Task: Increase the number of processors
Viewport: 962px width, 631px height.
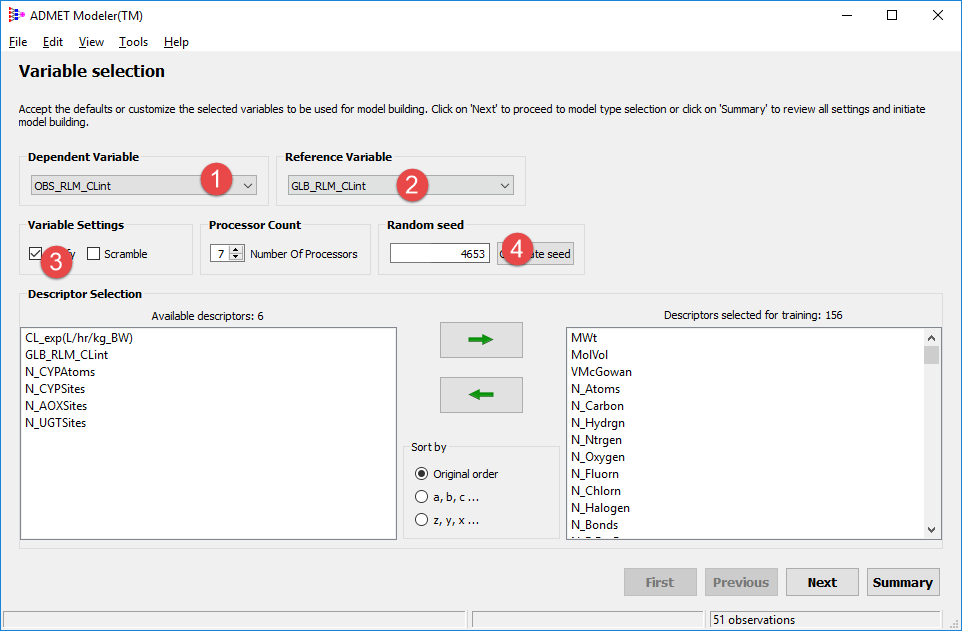Action: coord(237,249)
